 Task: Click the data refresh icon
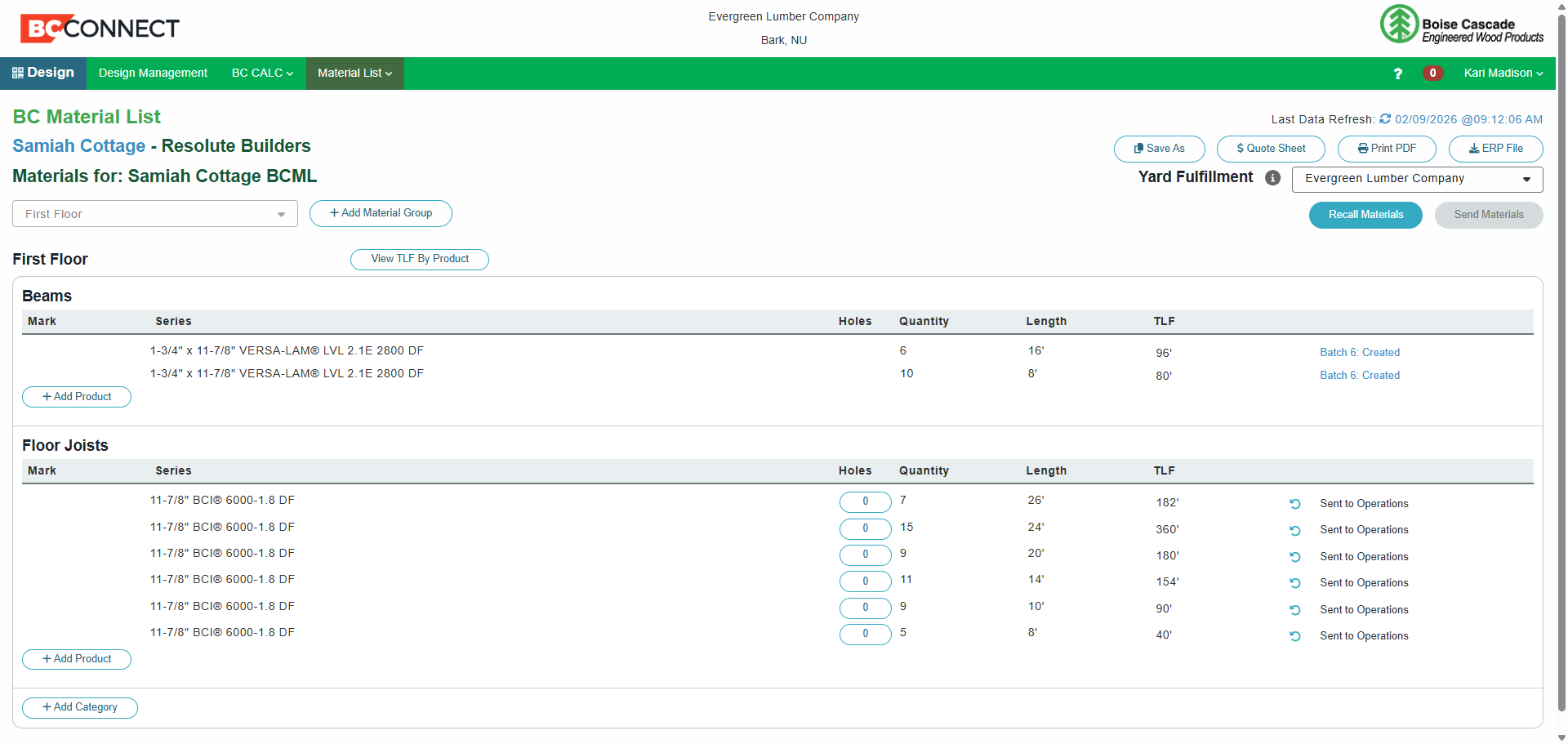click(x=1385, y=119)
